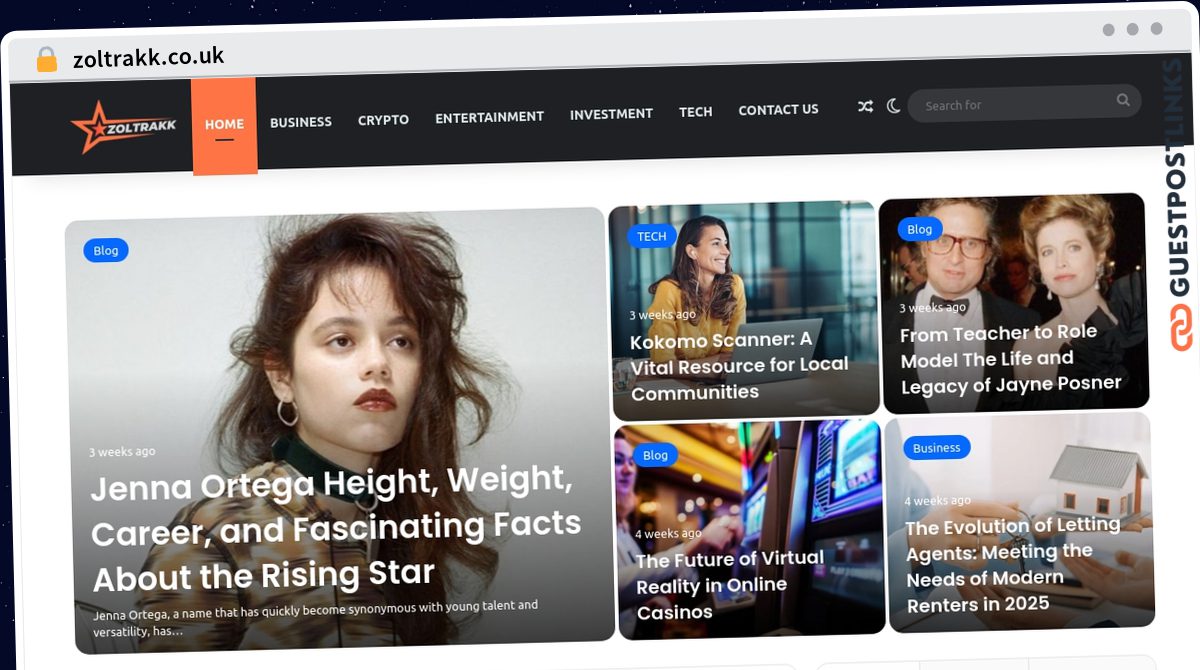
Task: Click the Zoltrakk star logo
Action: (x=123, y=126)
